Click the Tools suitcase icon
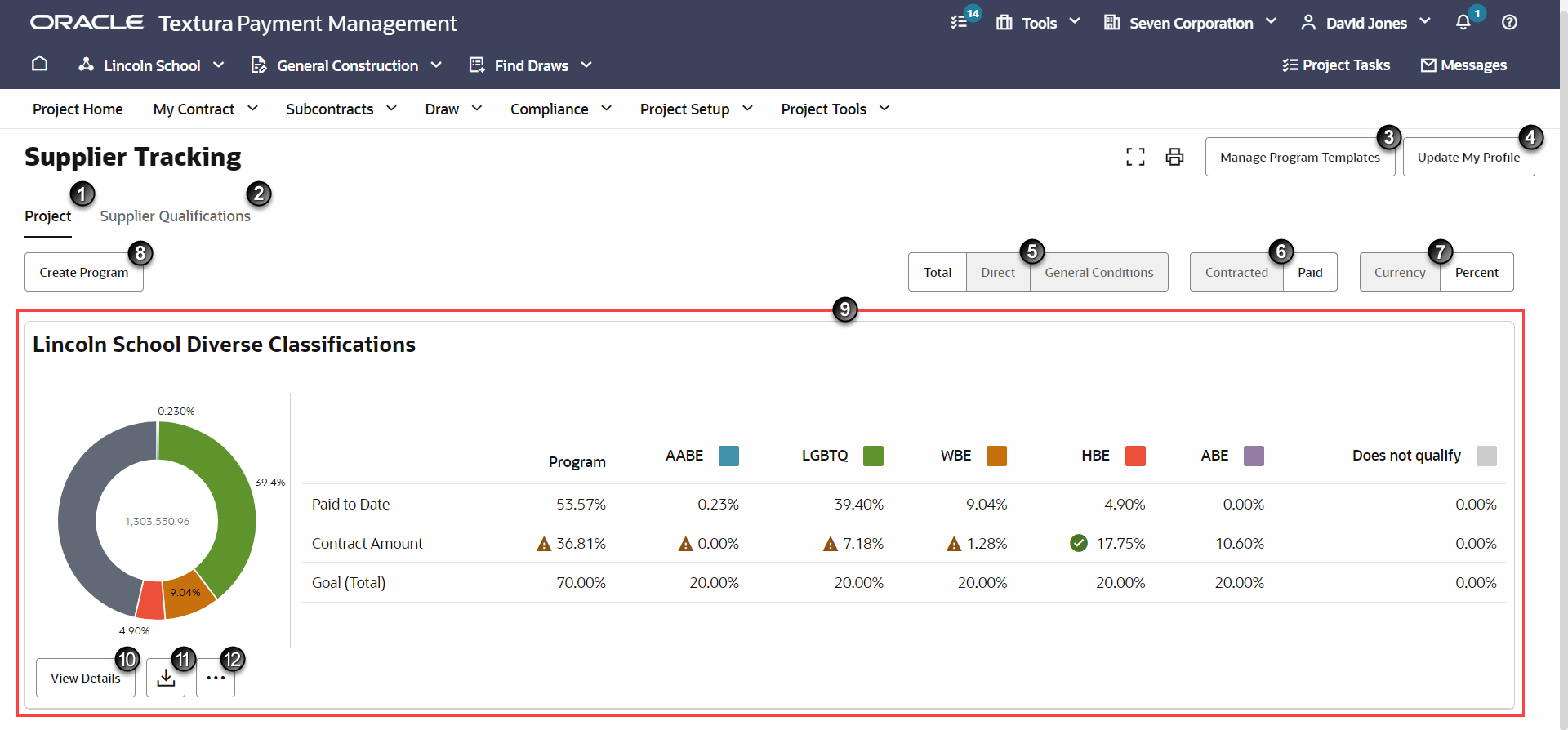 pyautogui.click(x=1004, y=23)
